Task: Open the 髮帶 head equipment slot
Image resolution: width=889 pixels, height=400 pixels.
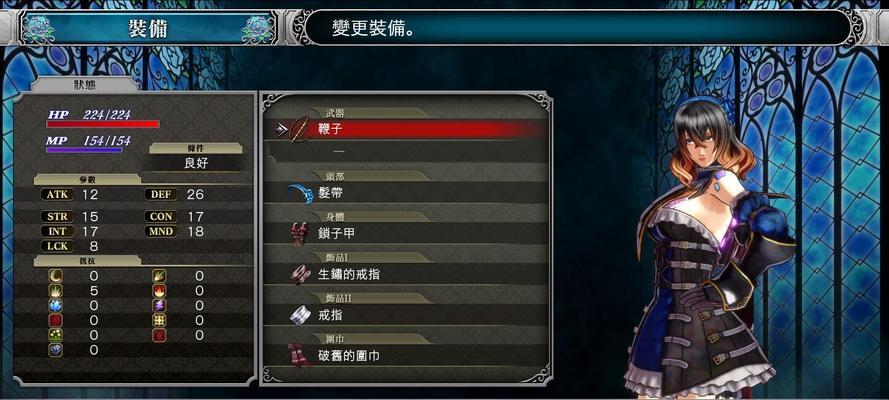Action: coord(406,193)
